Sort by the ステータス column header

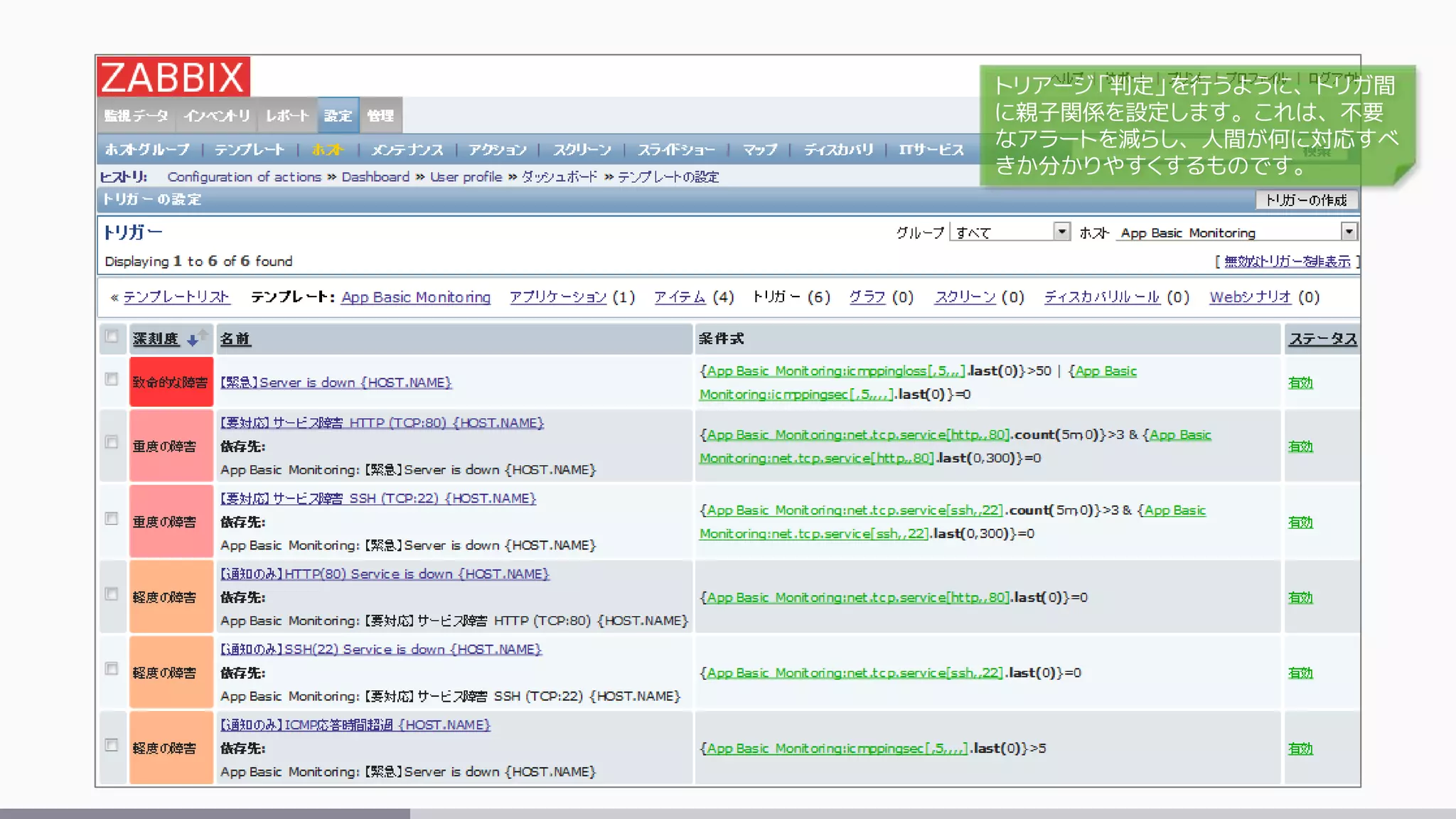coord(1322,339)
